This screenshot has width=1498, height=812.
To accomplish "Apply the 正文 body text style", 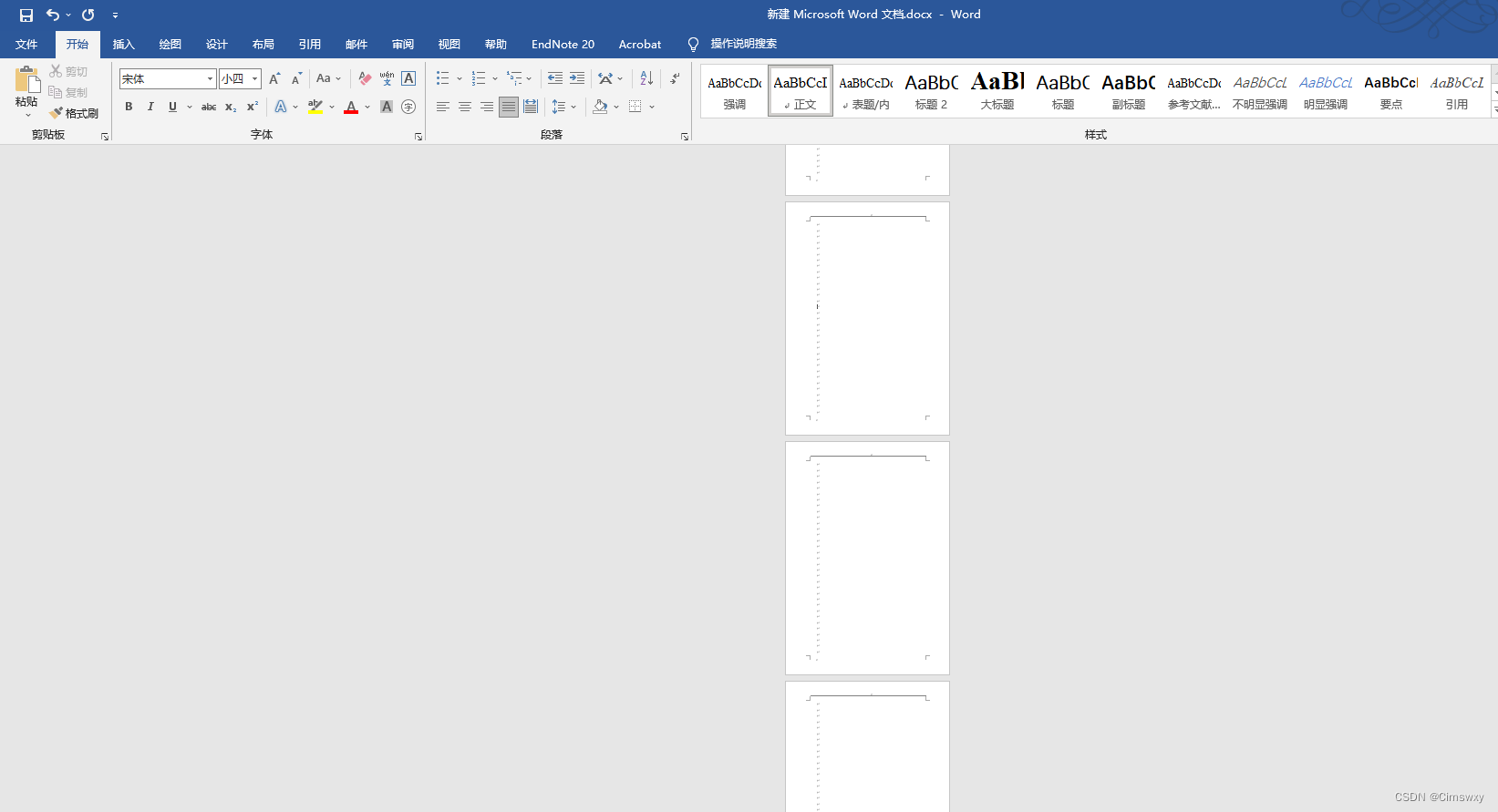I will (x=801, y=90).
